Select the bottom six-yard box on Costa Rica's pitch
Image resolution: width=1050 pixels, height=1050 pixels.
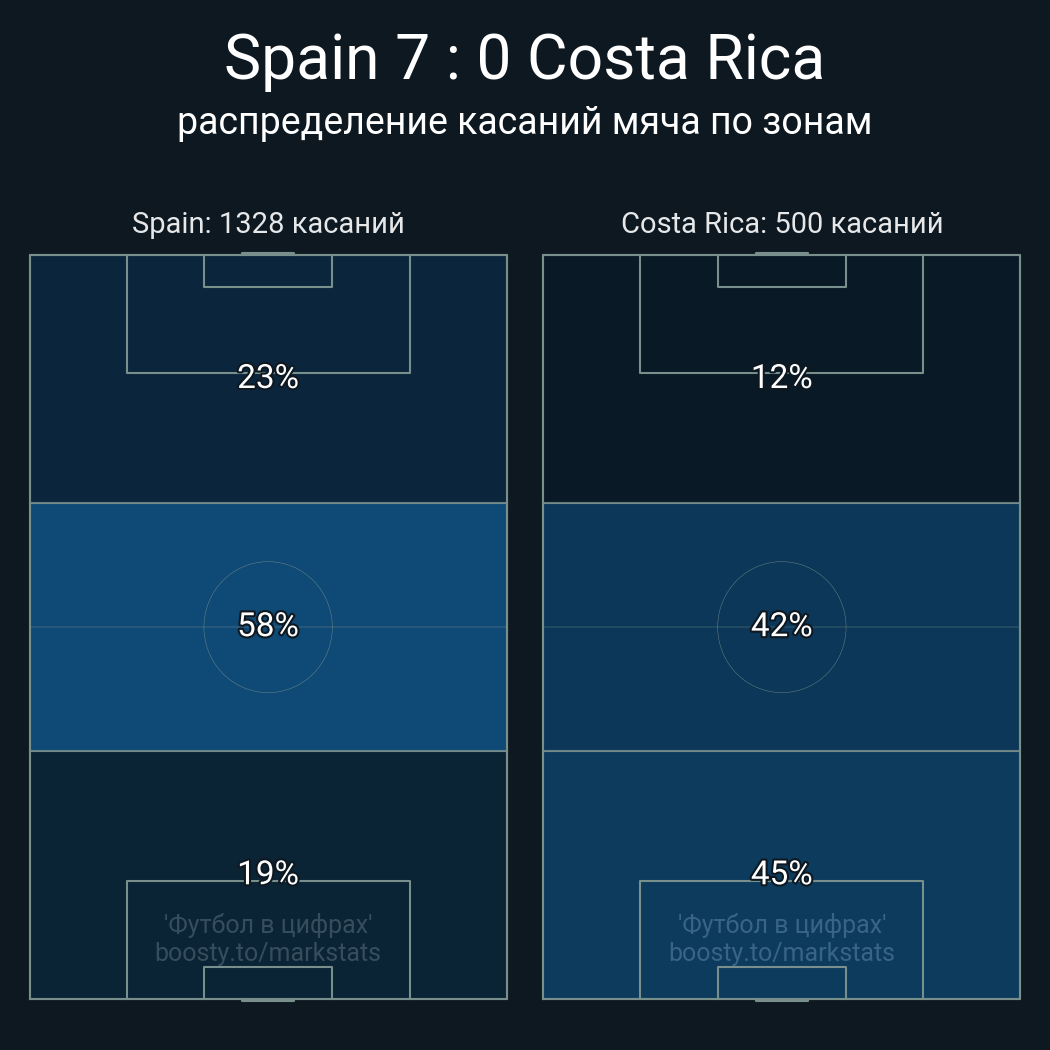[x=782, y=983]
